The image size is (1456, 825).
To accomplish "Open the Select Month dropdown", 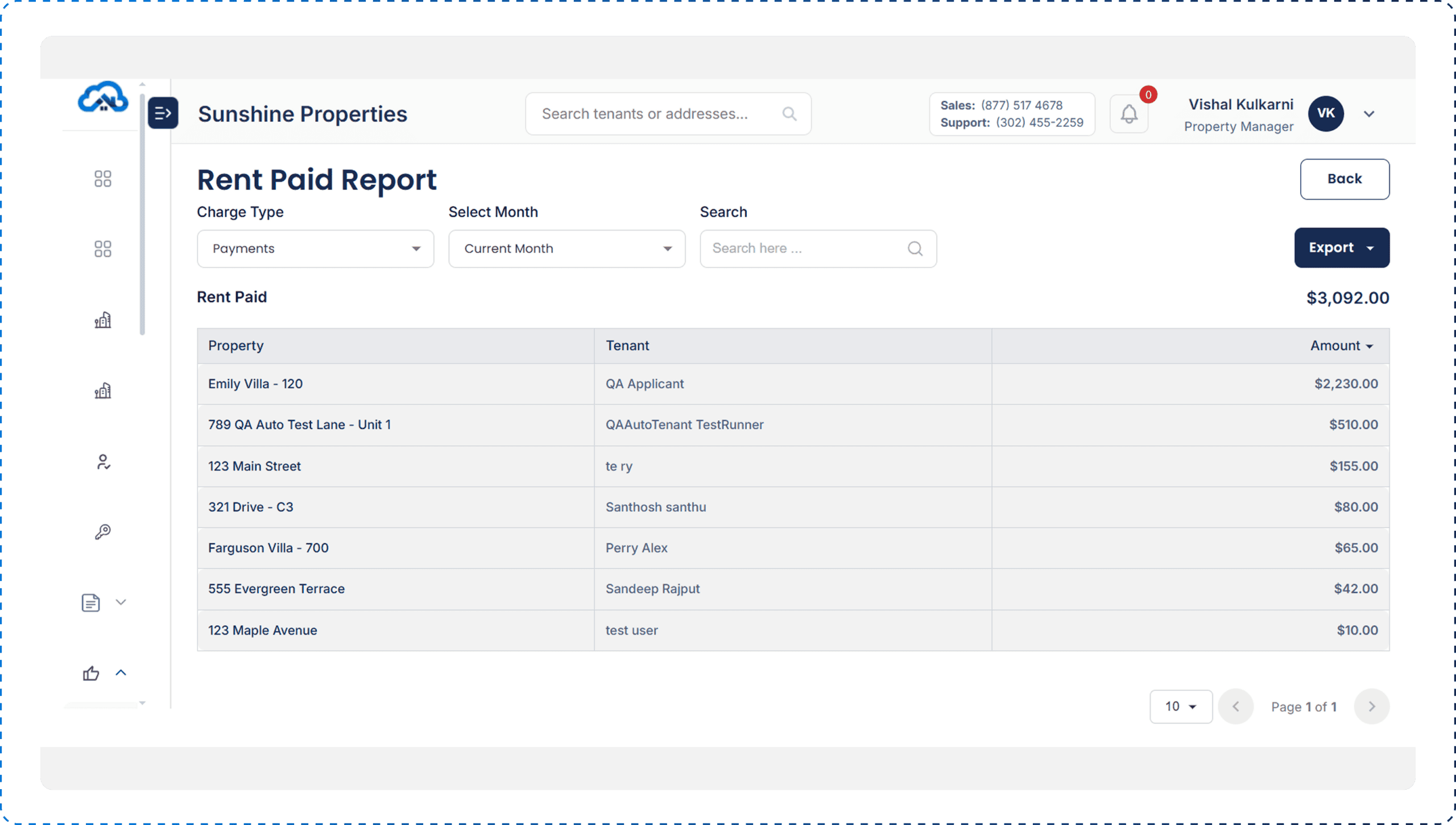I will pyautogui.click(x=567, y=249).
